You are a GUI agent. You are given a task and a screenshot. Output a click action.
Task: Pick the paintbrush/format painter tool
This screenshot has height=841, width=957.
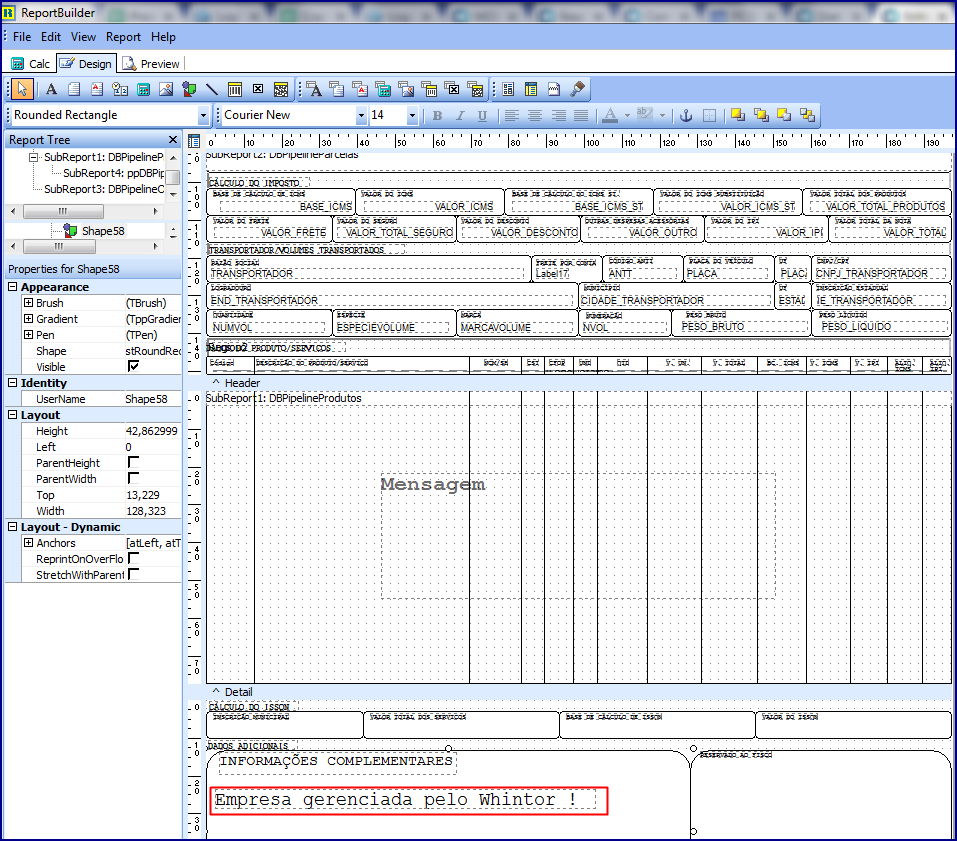click(x=577, y=89)
